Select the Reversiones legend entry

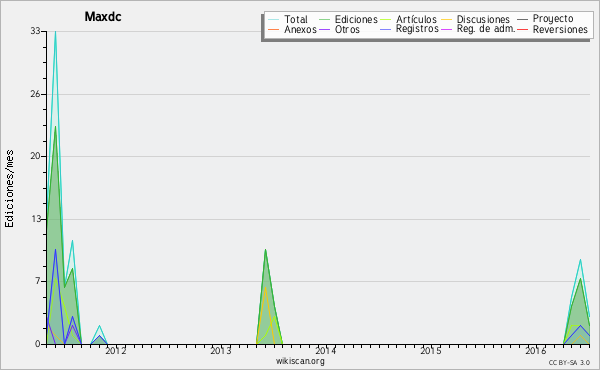pyautogui.click(x=552, y=29)
